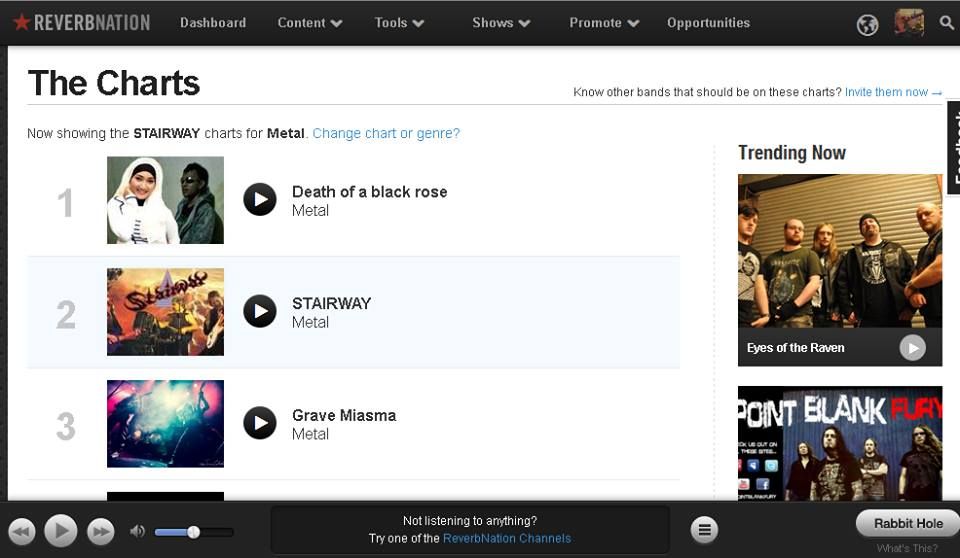This screenshot has width=960, height=558.
Task: Open the player playlist menu icon
Action: pos(704,530)
